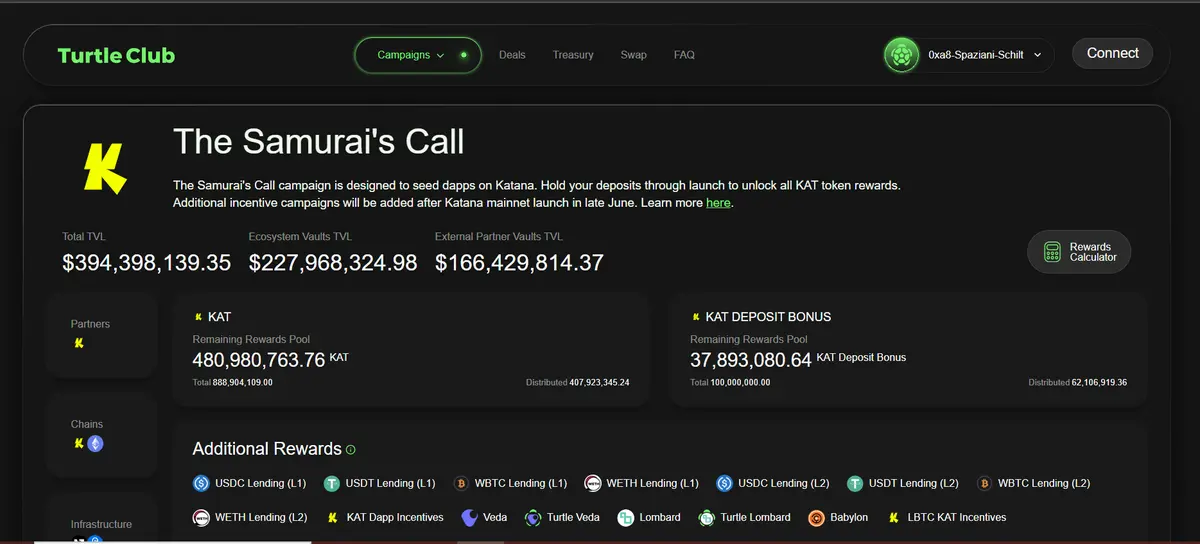The height and width of the screenshot is (544, 1200).
Task: Click the Katana icon under Partners
Action: coord(80,343)
